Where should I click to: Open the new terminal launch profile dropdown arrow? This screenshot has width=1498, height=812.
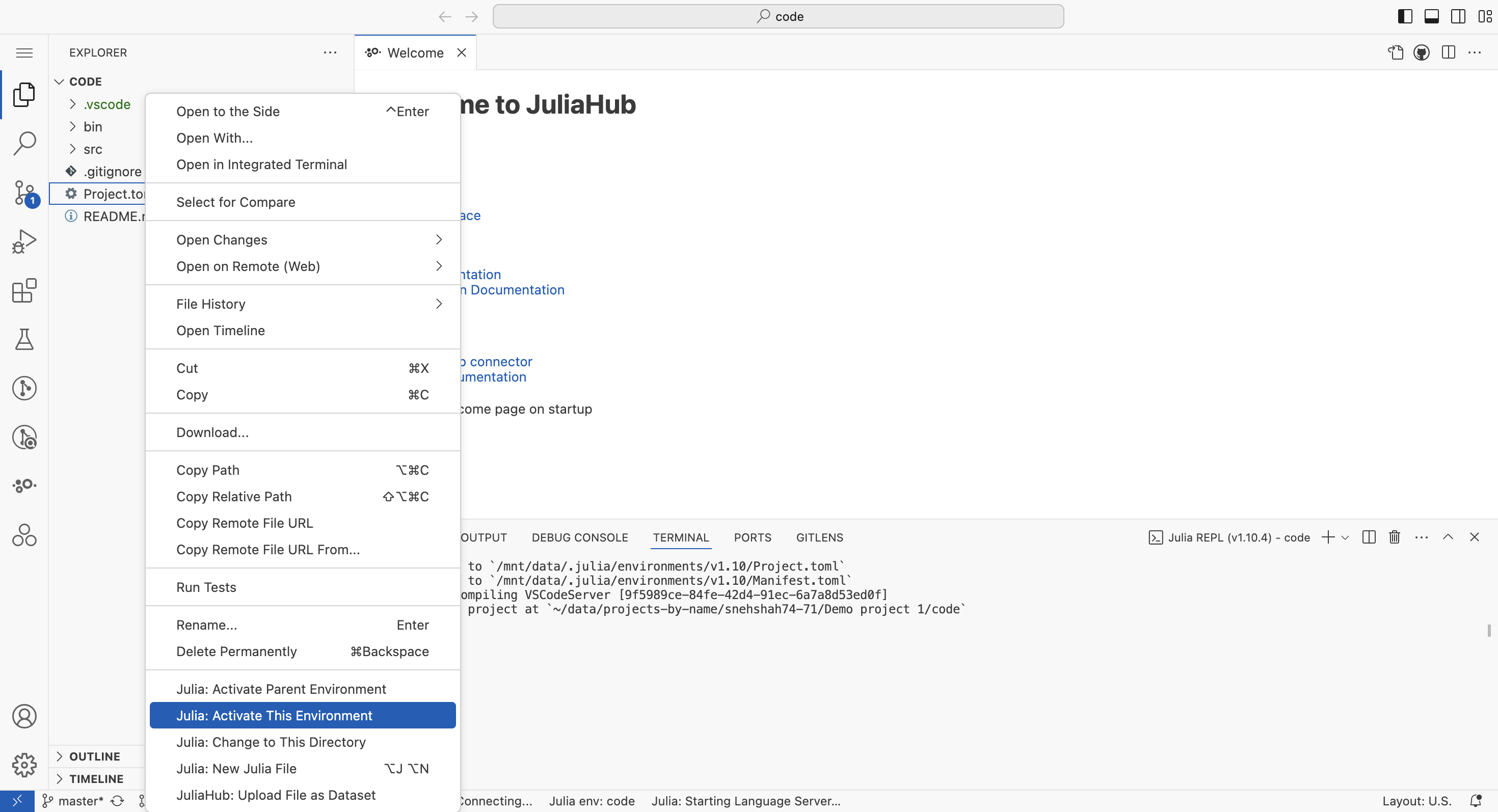[x=1345, y=537]
